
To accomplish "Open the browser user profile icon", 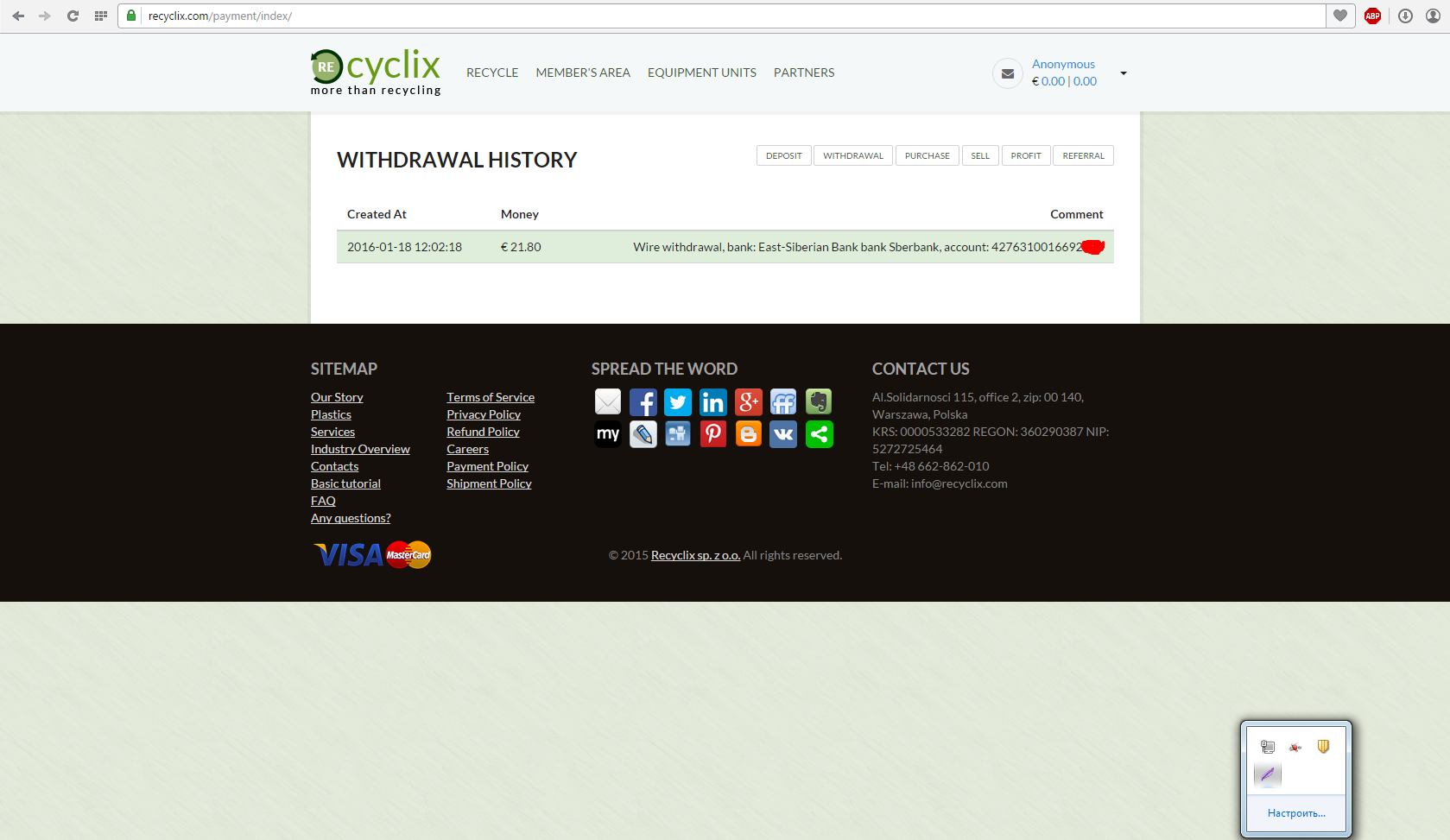I will pos(1433,16).
